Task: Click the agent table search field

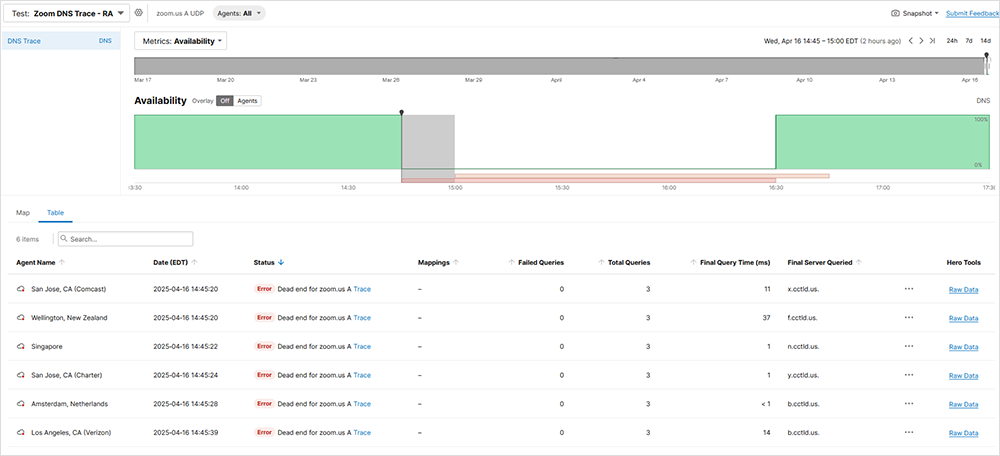Action: click(x=126, y=239)
